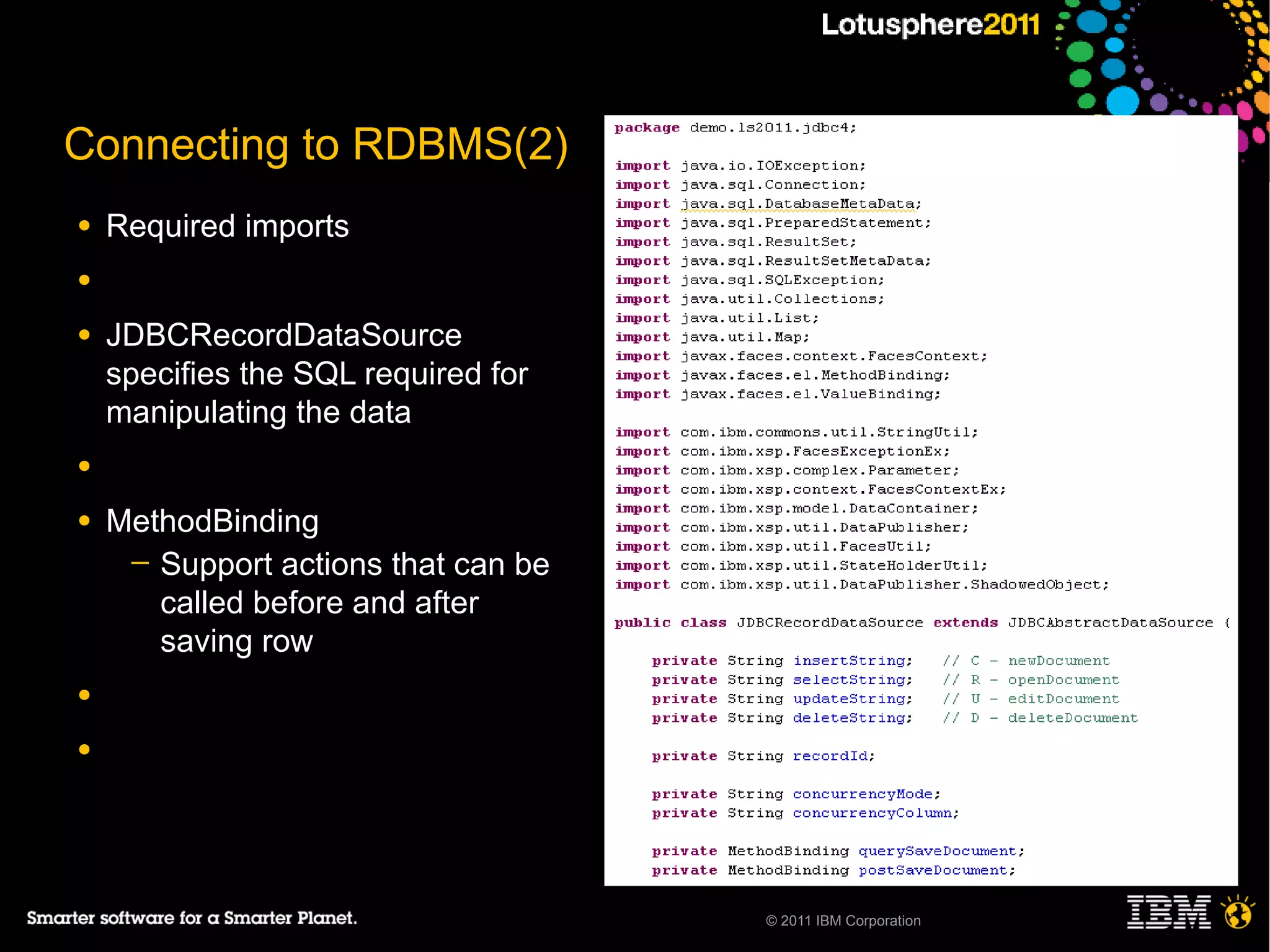
Task: Click 'com.ibm.xsp.FacesExceptionEx' import line
Action: 783,452
